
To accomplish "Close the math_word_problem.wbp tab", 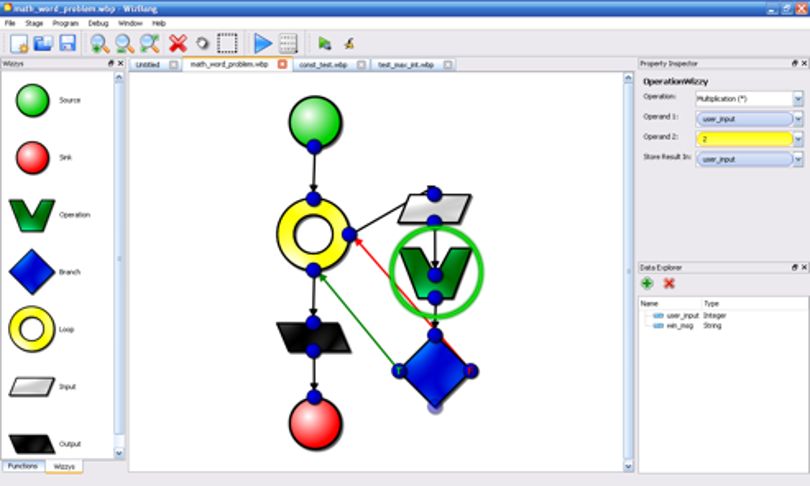I will pyautogui.click(x=282, y=64).
